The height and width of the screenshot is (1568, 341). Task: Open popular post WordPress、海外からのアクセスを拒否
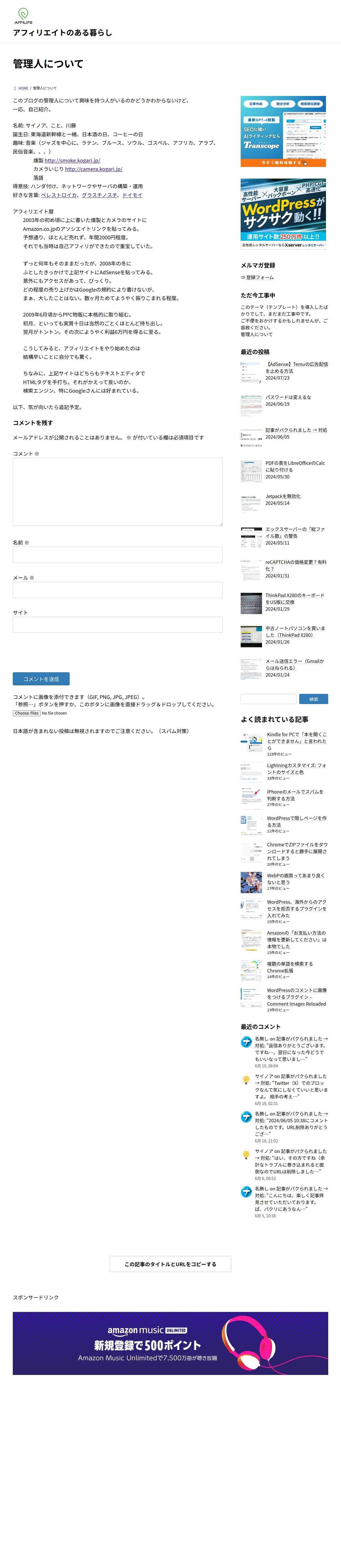297,909
